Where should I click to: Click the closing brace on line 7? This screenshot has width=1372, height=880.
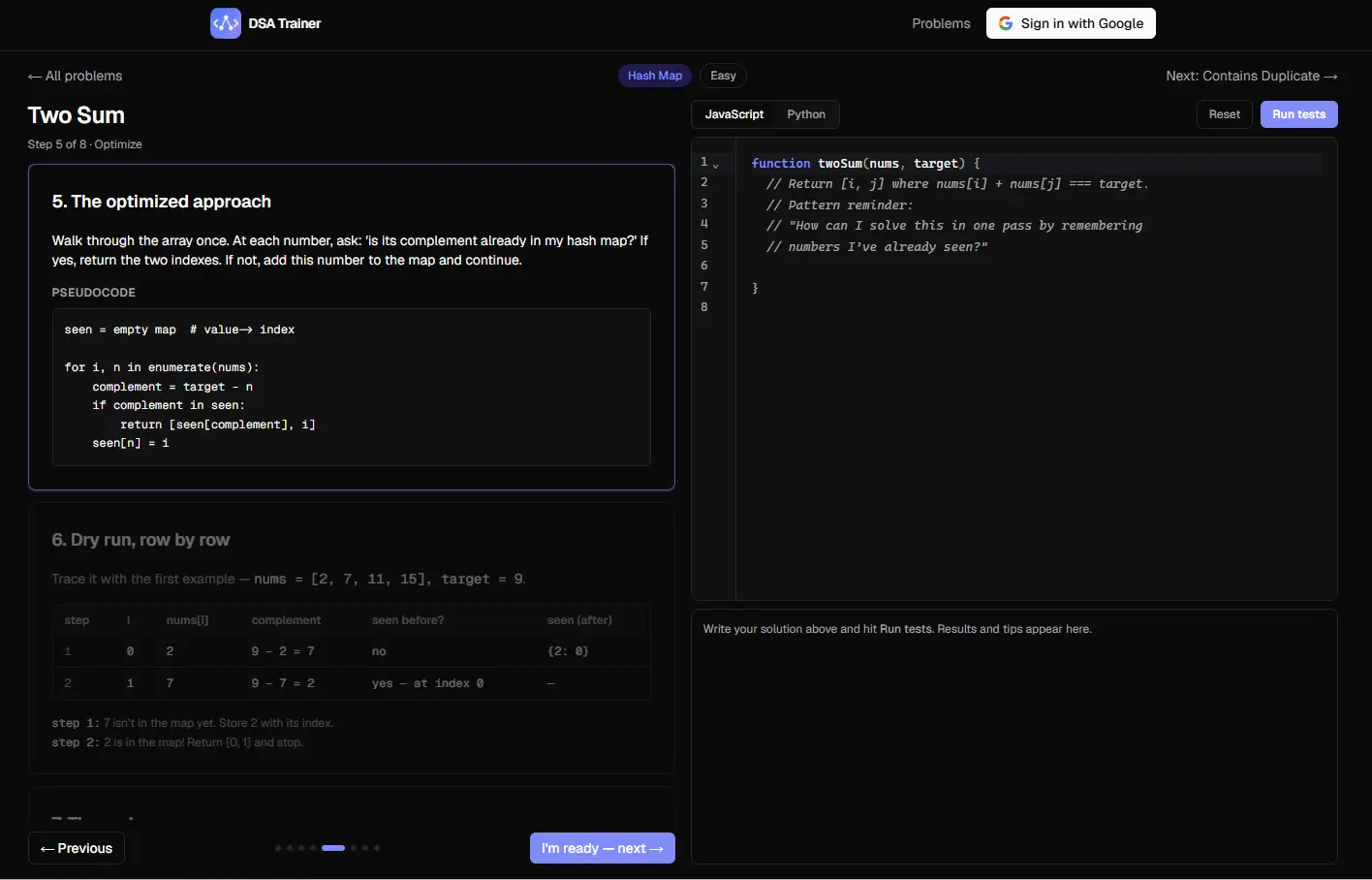coord(755,288)
